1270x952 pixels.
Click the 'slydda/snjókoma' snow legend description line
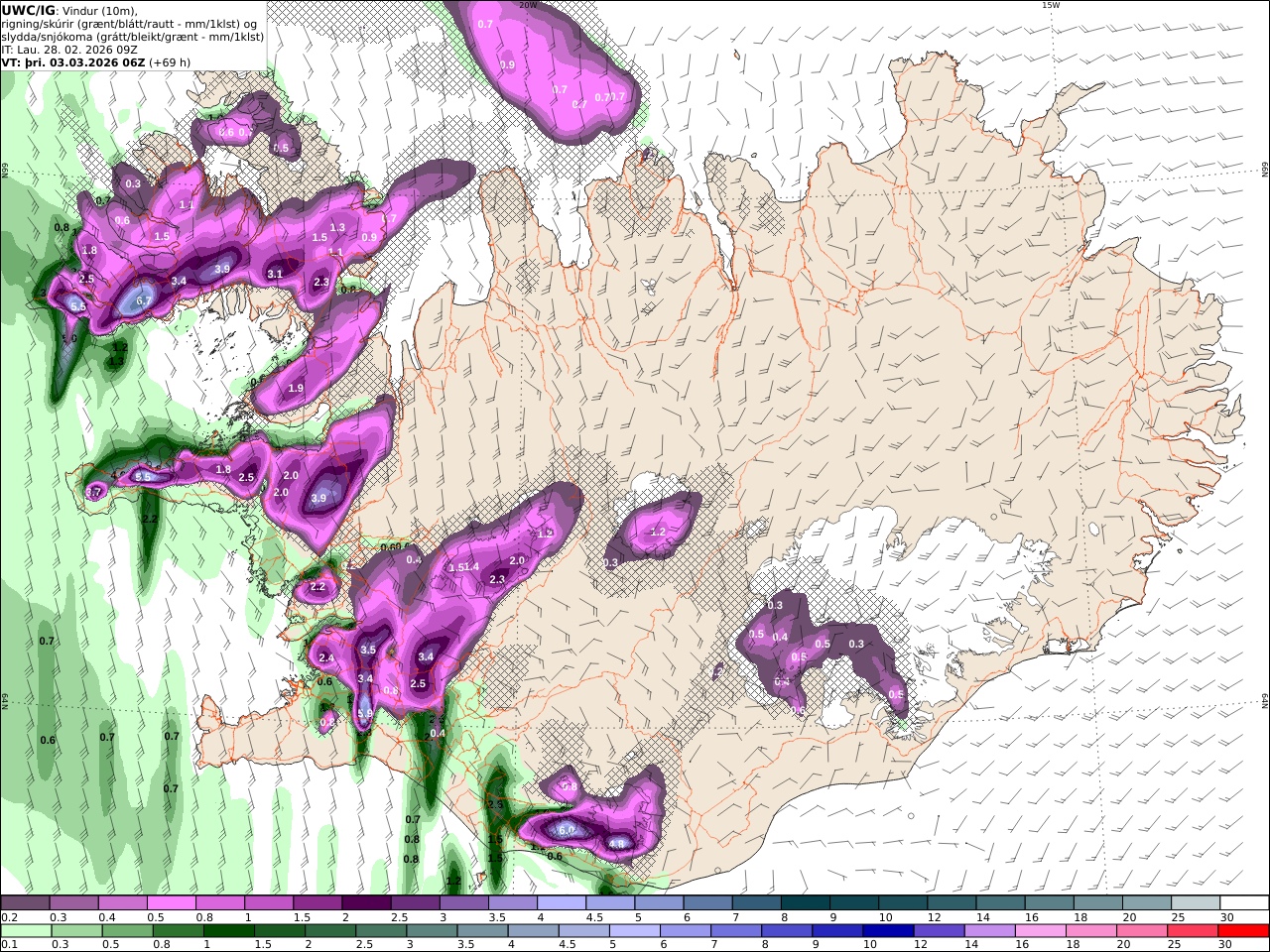click(x=133, y=37)
